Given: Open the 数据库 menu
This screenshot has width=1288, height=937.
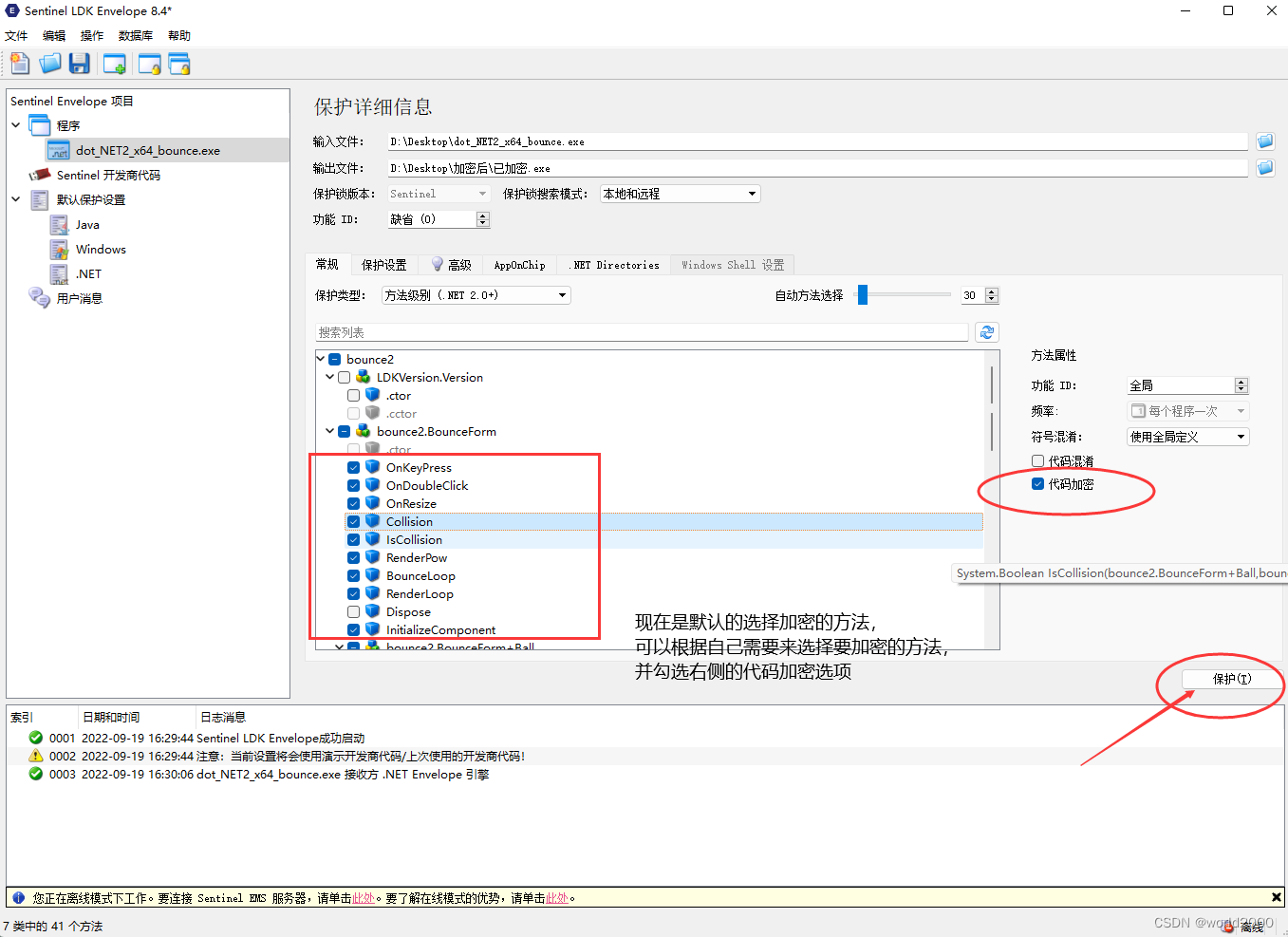Looking at the screenshot, I should pyautogui.click(x=136, y=35).
